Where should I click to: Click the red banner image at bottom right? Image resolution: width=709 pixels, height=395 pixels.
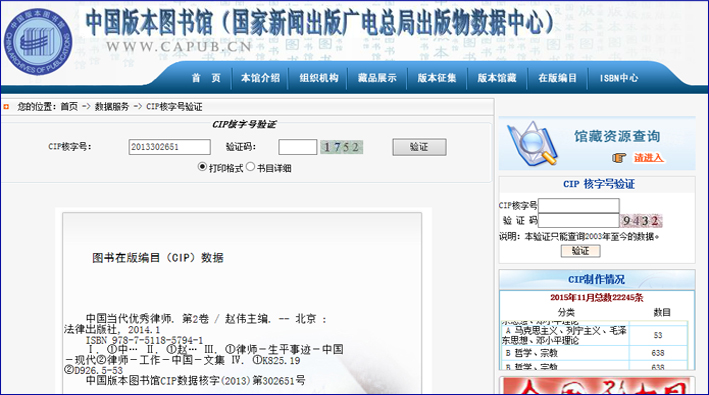[597, 386]
